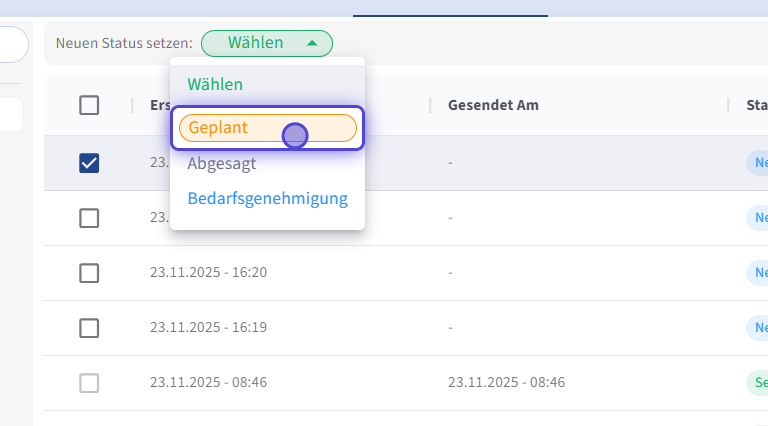Check the second table row's checkbox

click(x=89, y=217)
